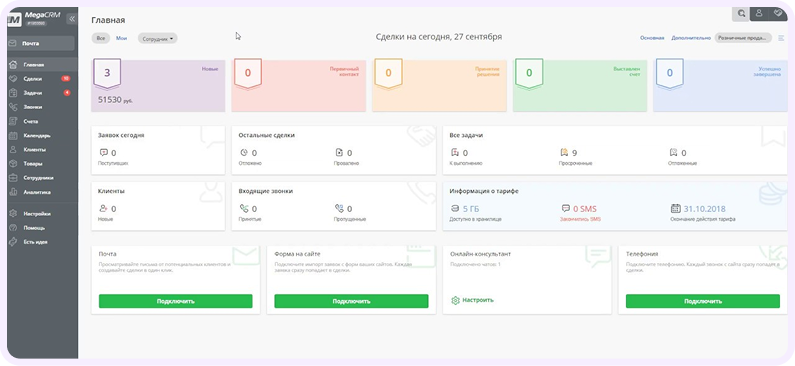Click the Настройки gear icon in sidebar
This screenshot has width=795, height=366.
(x=13, y=214)
